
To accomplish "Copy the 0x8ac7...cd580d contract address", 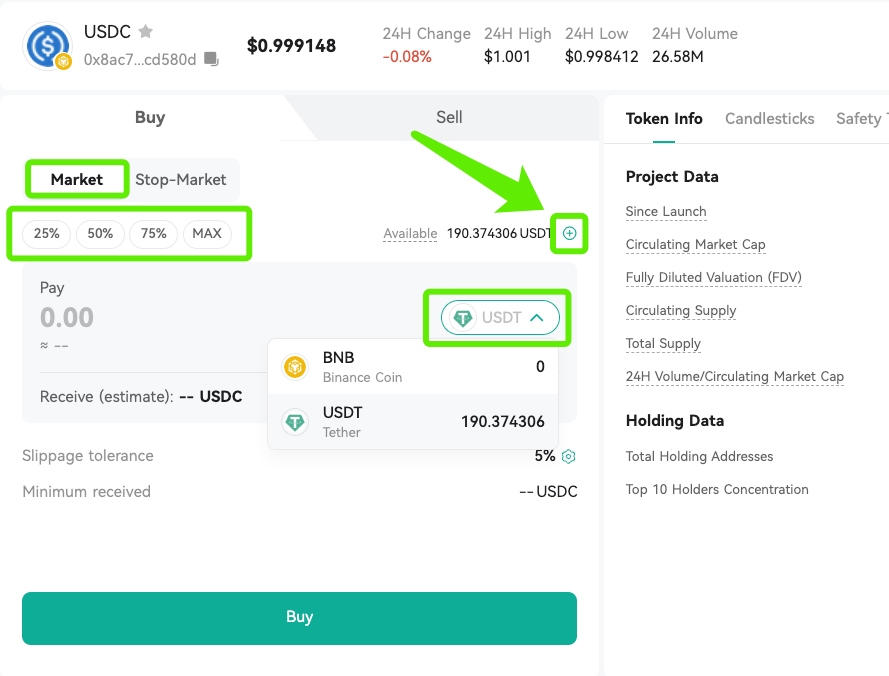I will click(x=211, y=59).
